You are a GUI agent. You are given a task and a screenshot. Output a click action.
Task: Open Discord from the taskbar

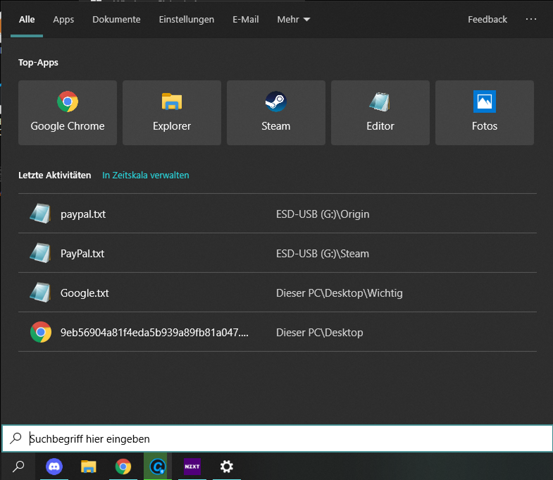point(54,467)
